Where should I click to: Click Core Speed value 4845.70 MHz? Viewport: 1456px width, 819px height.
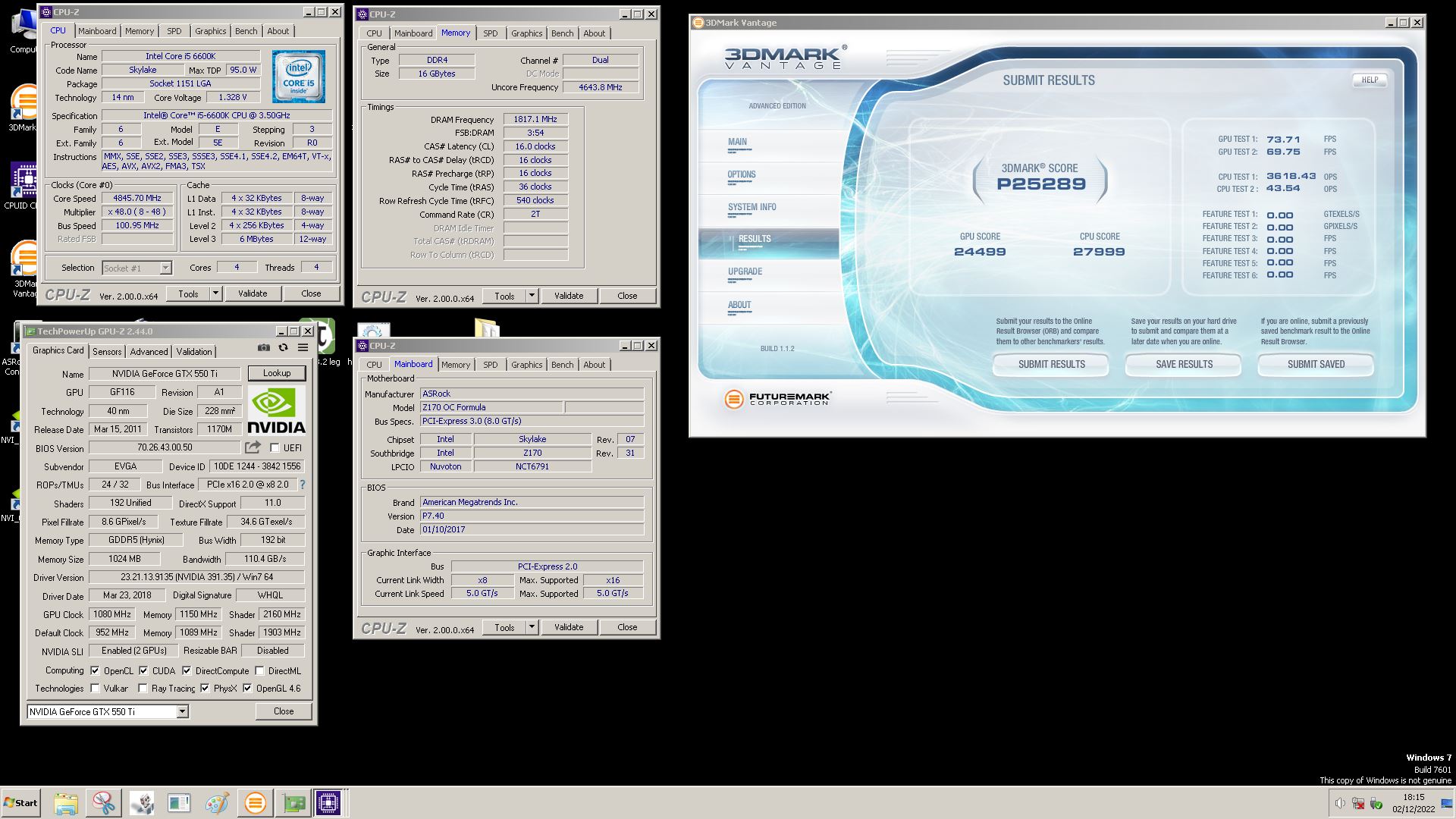(137, 199)
